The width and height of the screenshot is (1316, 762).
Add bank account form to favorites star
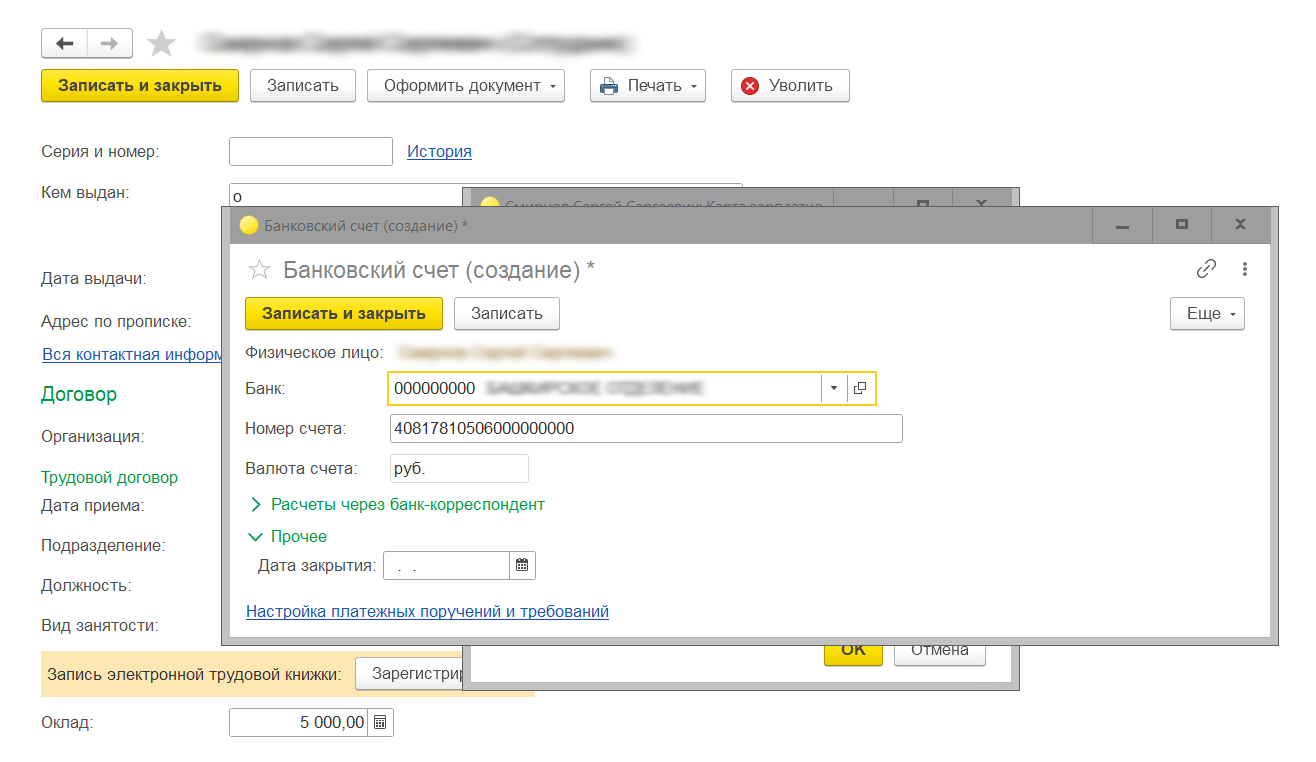pyautogui.click(x=259, y=270)
